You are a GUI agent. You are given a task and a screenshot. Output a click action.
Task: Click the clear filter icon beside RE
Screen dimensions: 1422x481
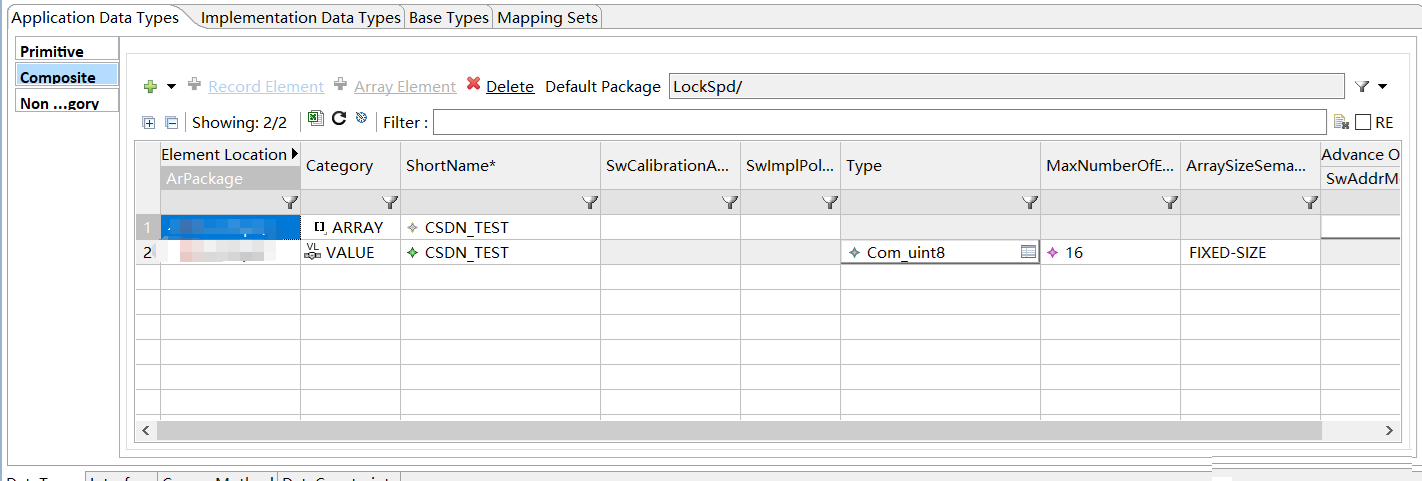1342,122
